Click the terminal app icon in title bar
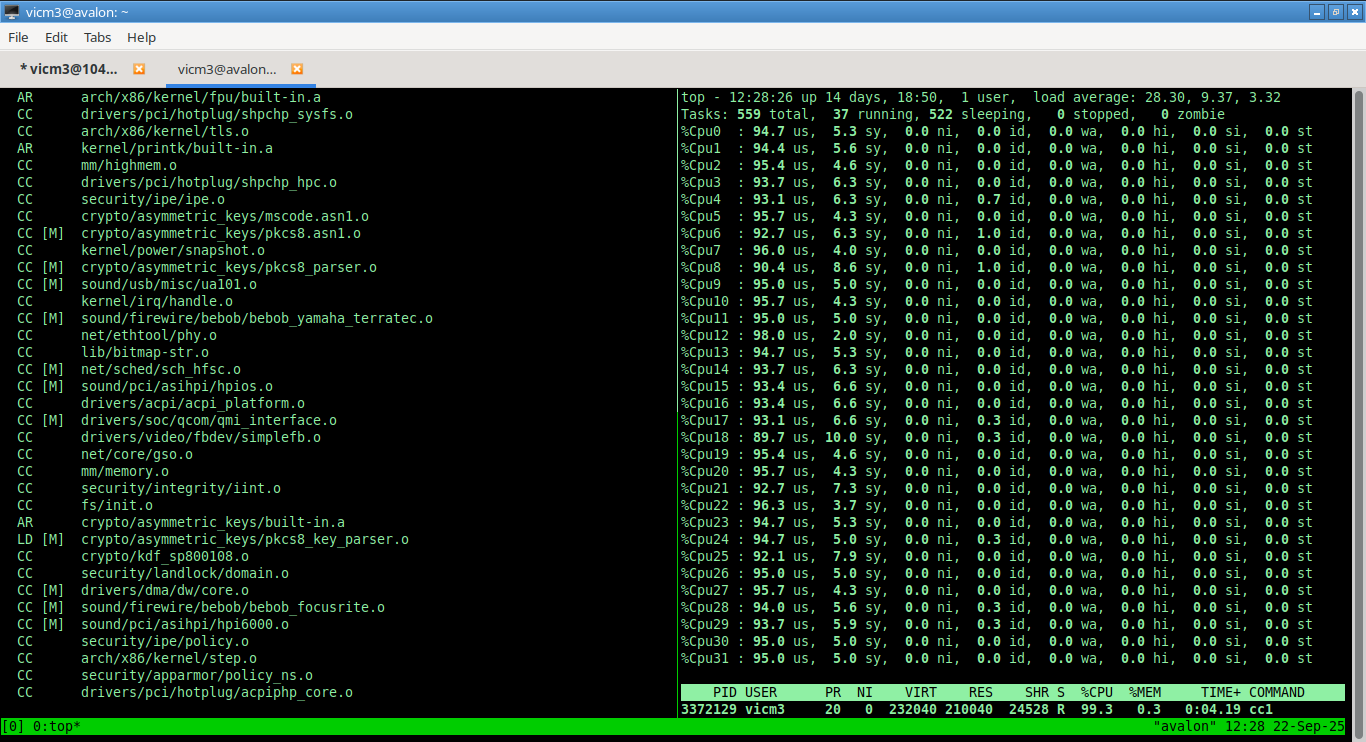The width and height of the screenshot is (1366, 742). pyautogui.click(x=12, y=11)
